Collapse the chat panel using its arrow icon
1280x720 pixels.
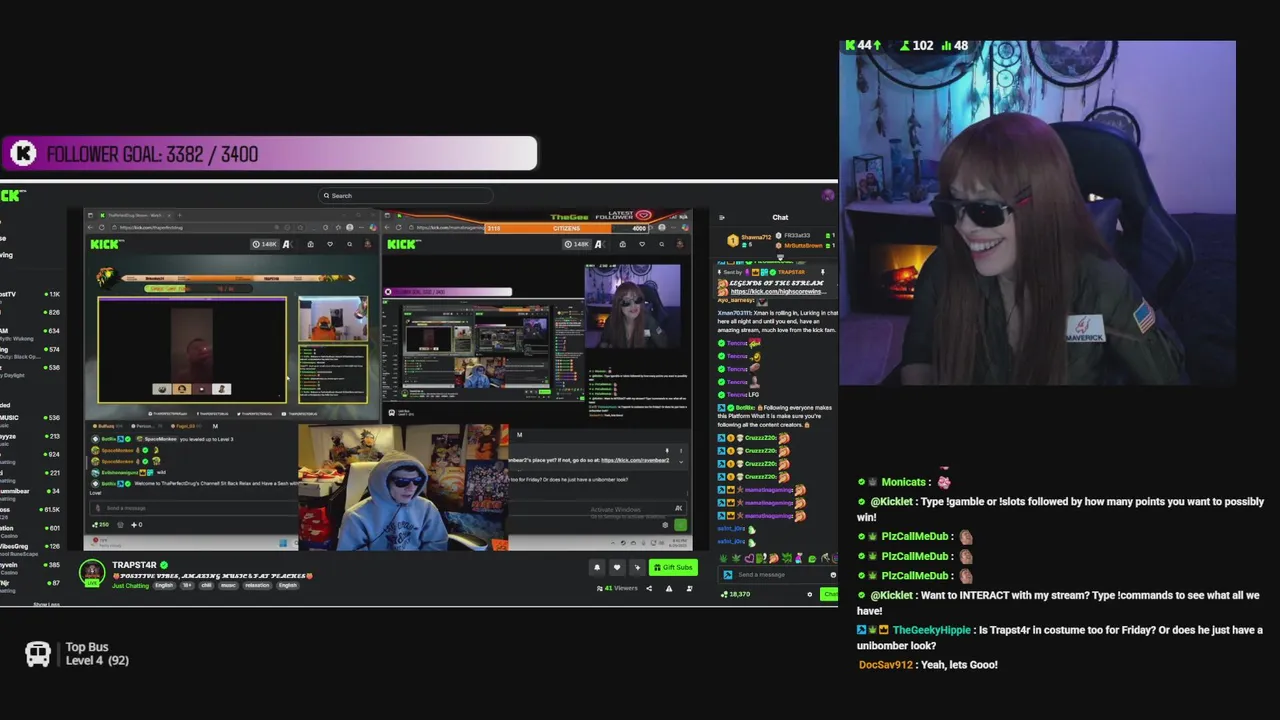pos(722,217)
